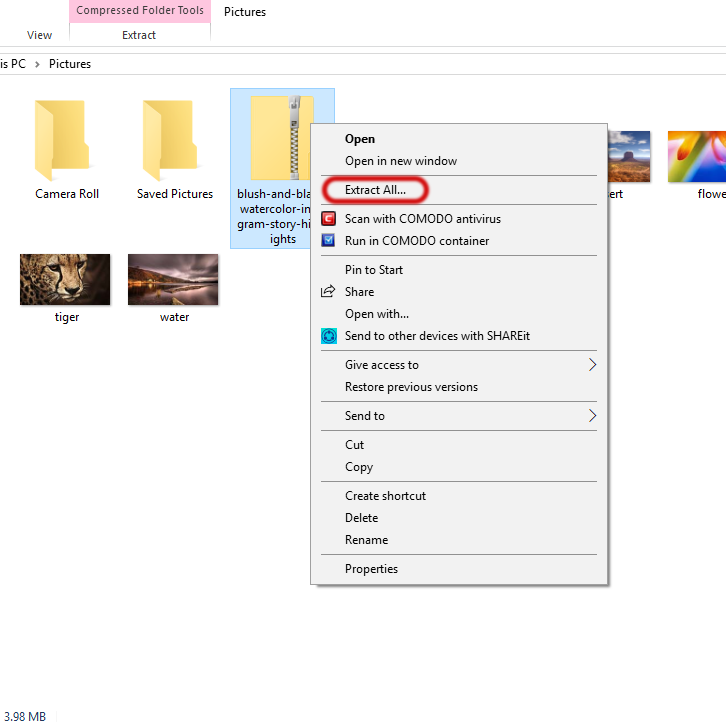This screenshot has width=726, height=726.
Task: Click the tiger file name label
Action: (67, 317)
